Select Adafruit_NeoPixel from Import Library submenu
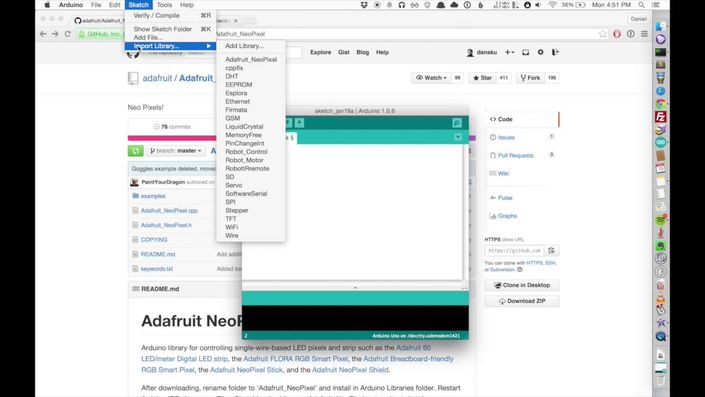The width and height of the screenshot is (705, 397). pyautogui.click(x=251, y=59)
